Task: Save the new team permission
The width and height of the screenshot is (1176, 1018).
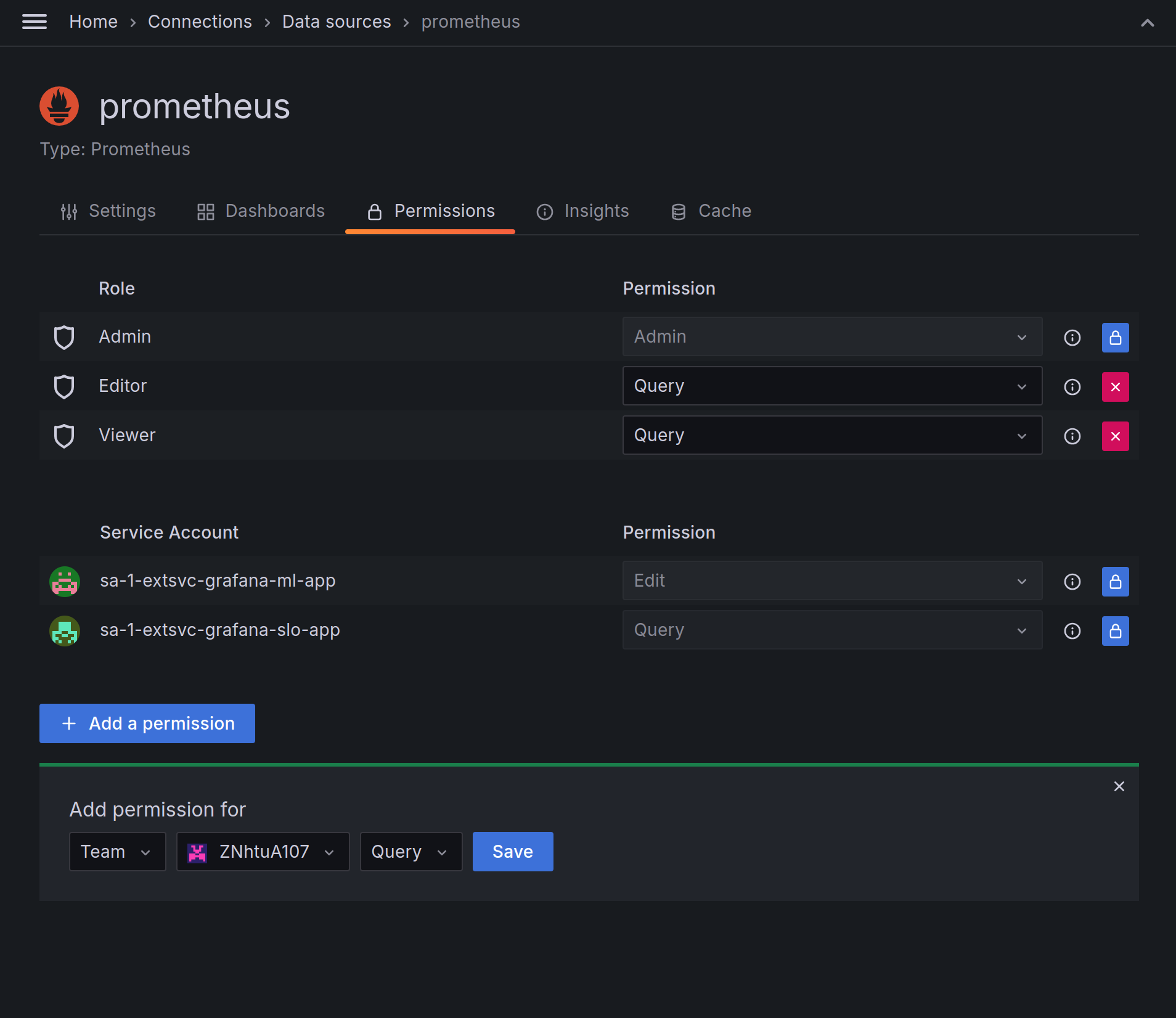Action: point(512,852)
